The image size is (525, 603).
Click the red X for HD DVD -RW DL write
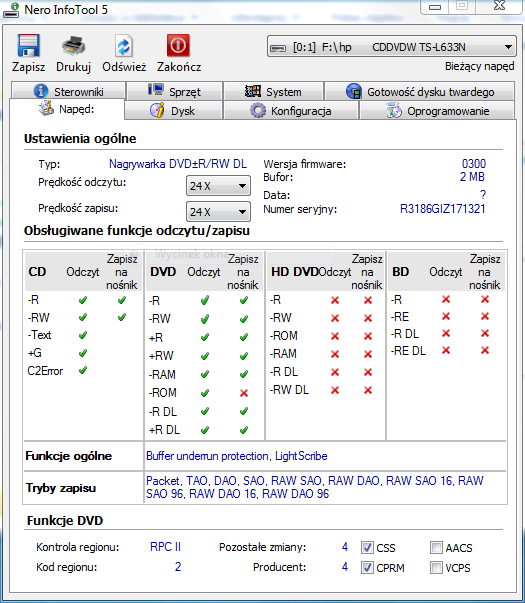click(x=368, y=390)
